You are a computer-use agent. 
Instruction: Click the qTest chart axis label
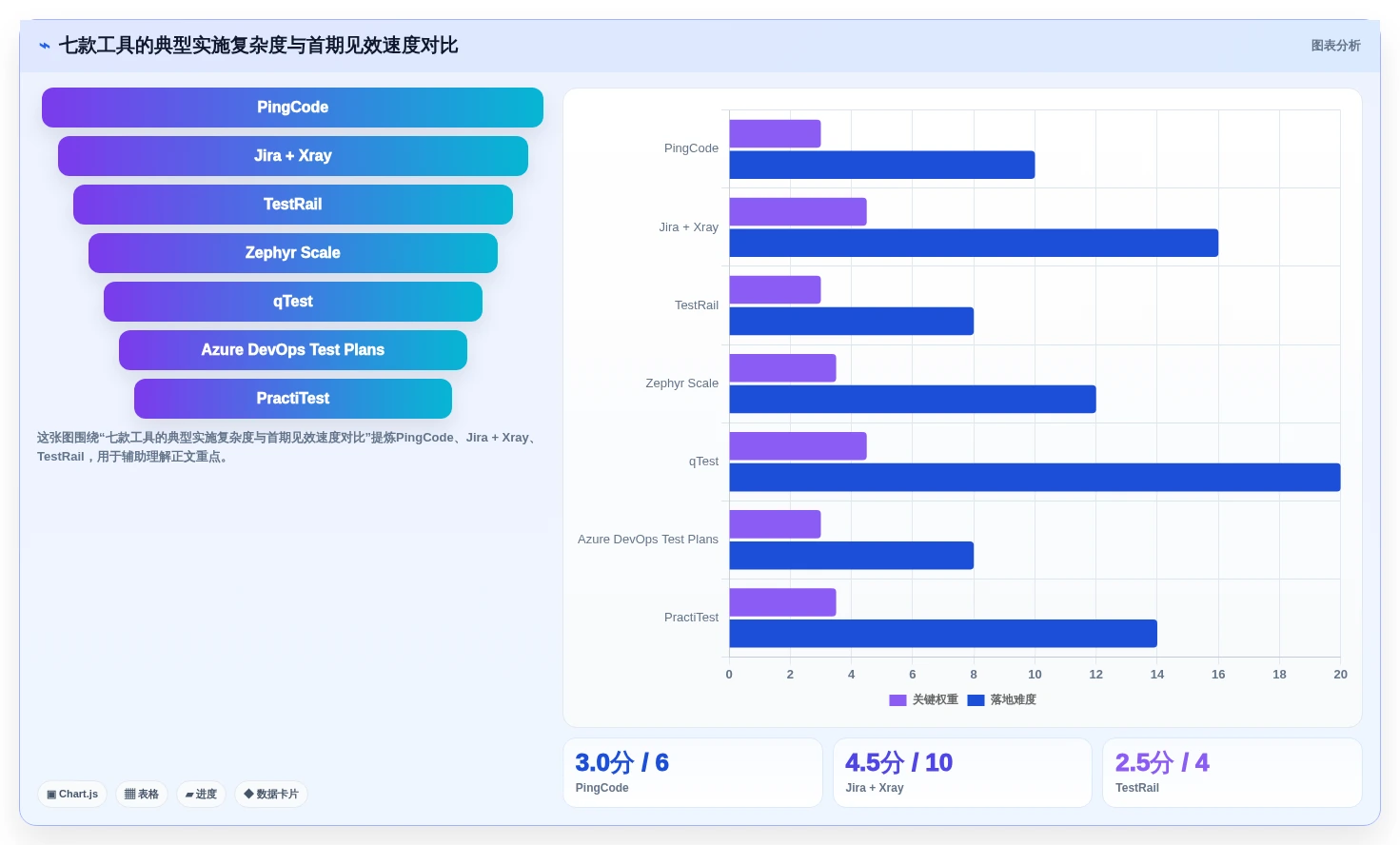(703, 462)
